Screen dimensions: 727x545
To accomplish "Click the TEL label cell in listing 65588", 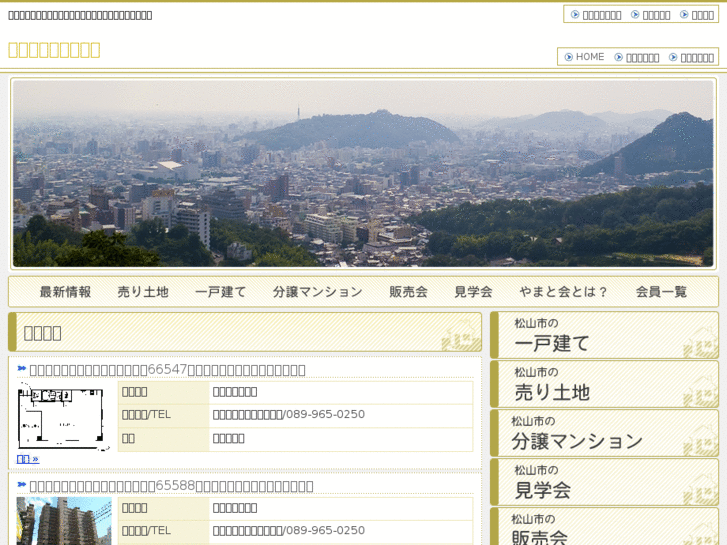I will click(164, 531).
